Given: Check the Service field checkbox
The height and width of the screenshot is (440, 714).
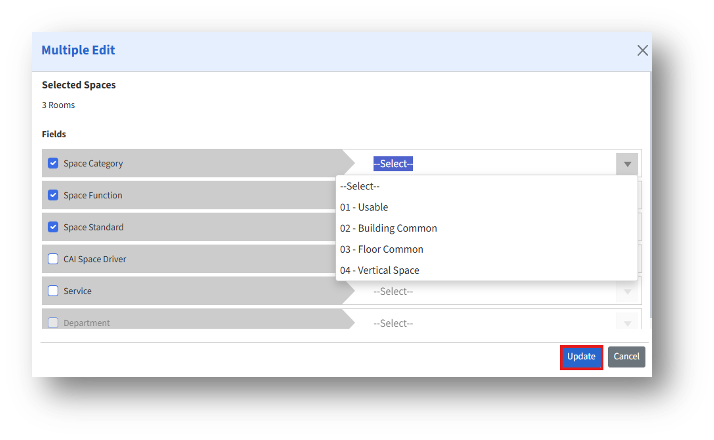Looking at the screenshot, I should tap(53, 291).
